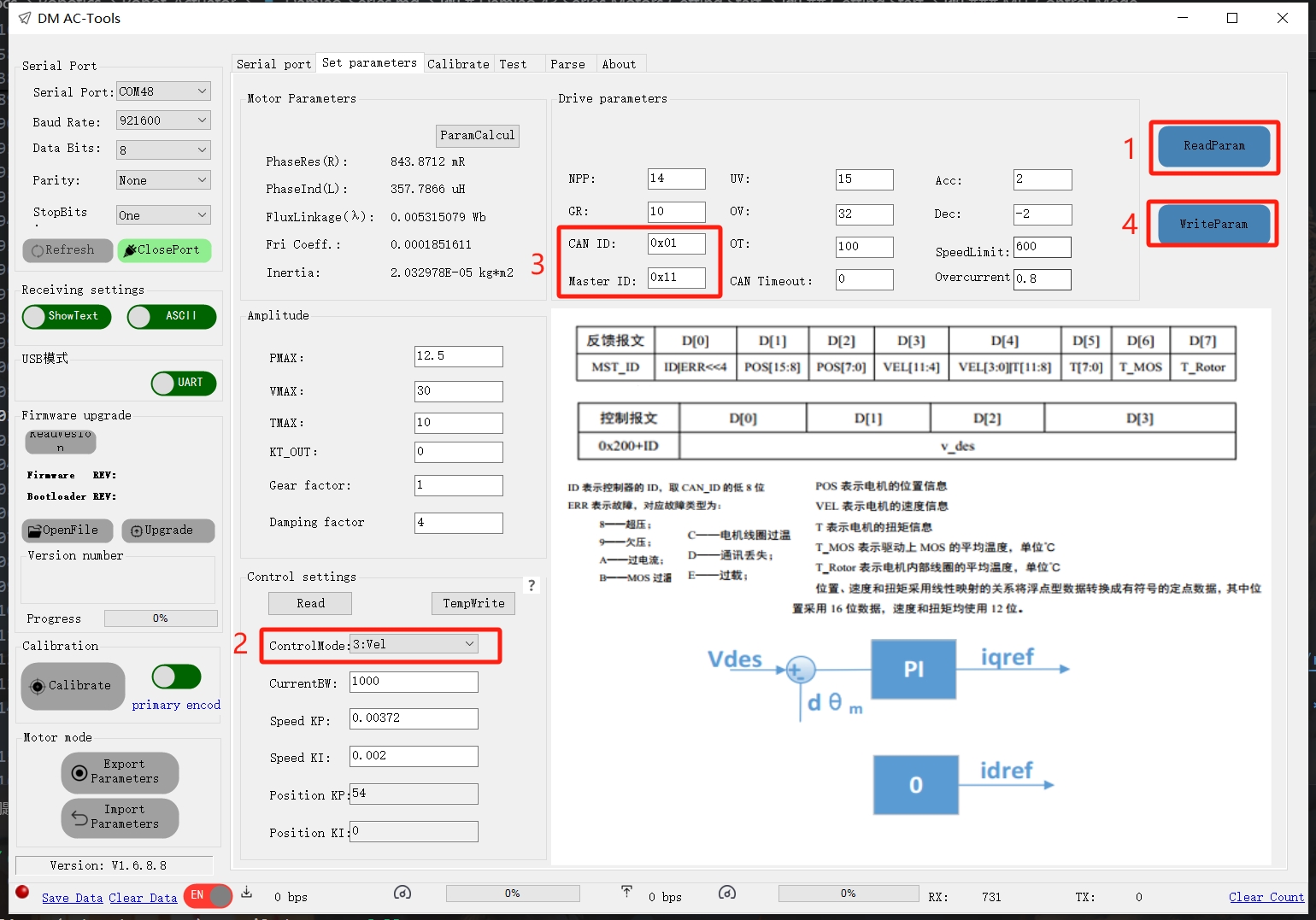Screen dimensions: 1316x920
Task: Toggle the ASCII receiving switch
Action: 172,317
